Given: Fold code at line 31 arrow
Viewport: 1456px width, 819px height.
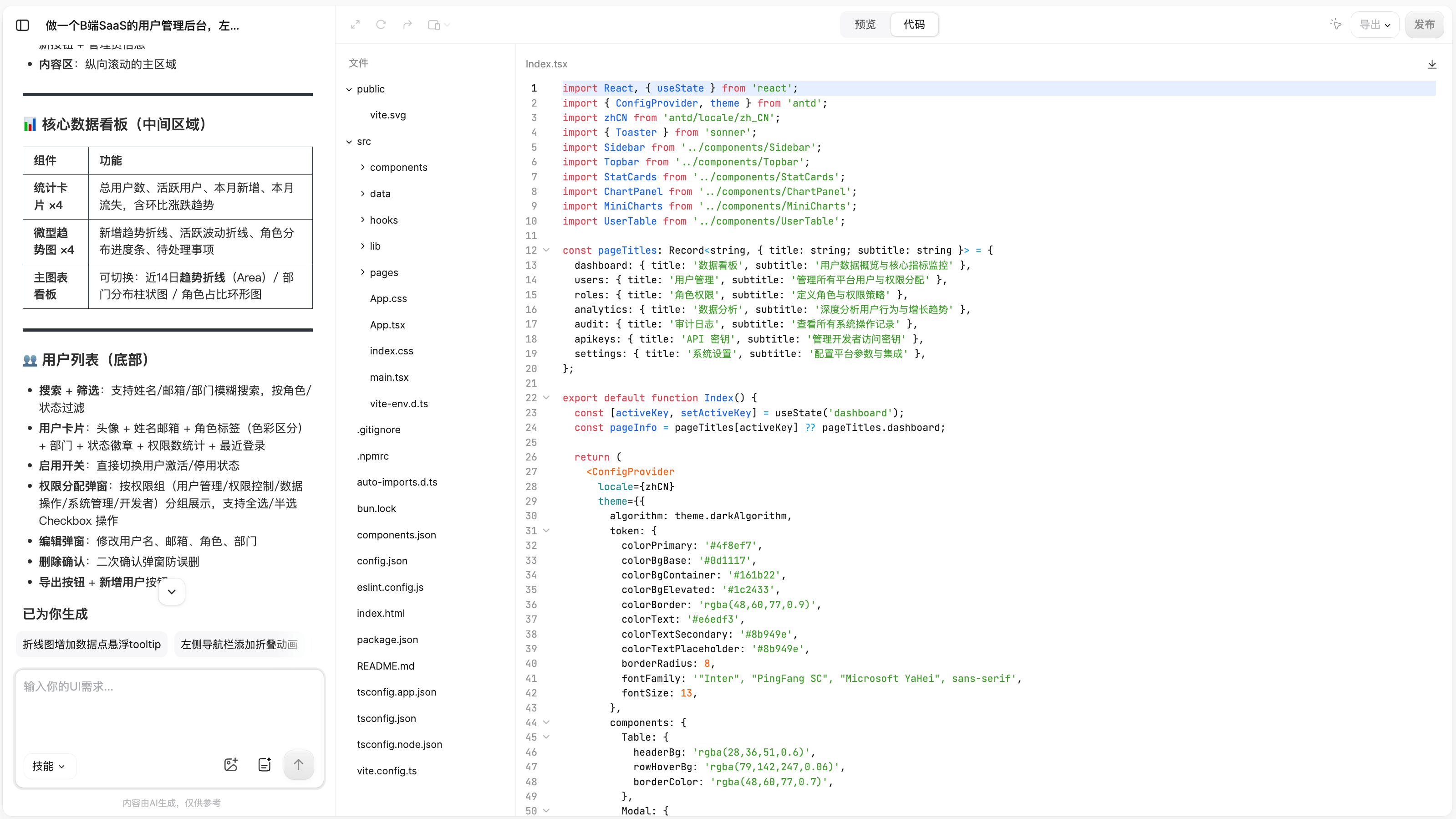Looking at the screenshot, I should (x=546, y=531).
